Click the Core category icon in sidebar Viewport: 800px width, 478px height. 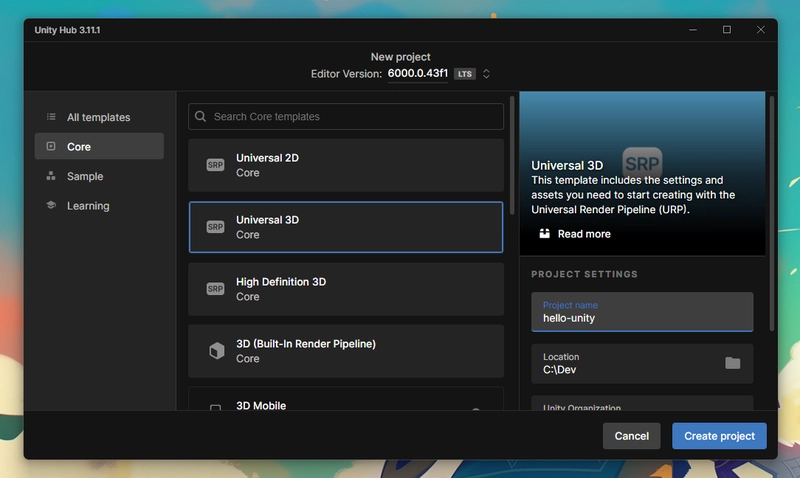pyautogui.click(x=51, y=146)
